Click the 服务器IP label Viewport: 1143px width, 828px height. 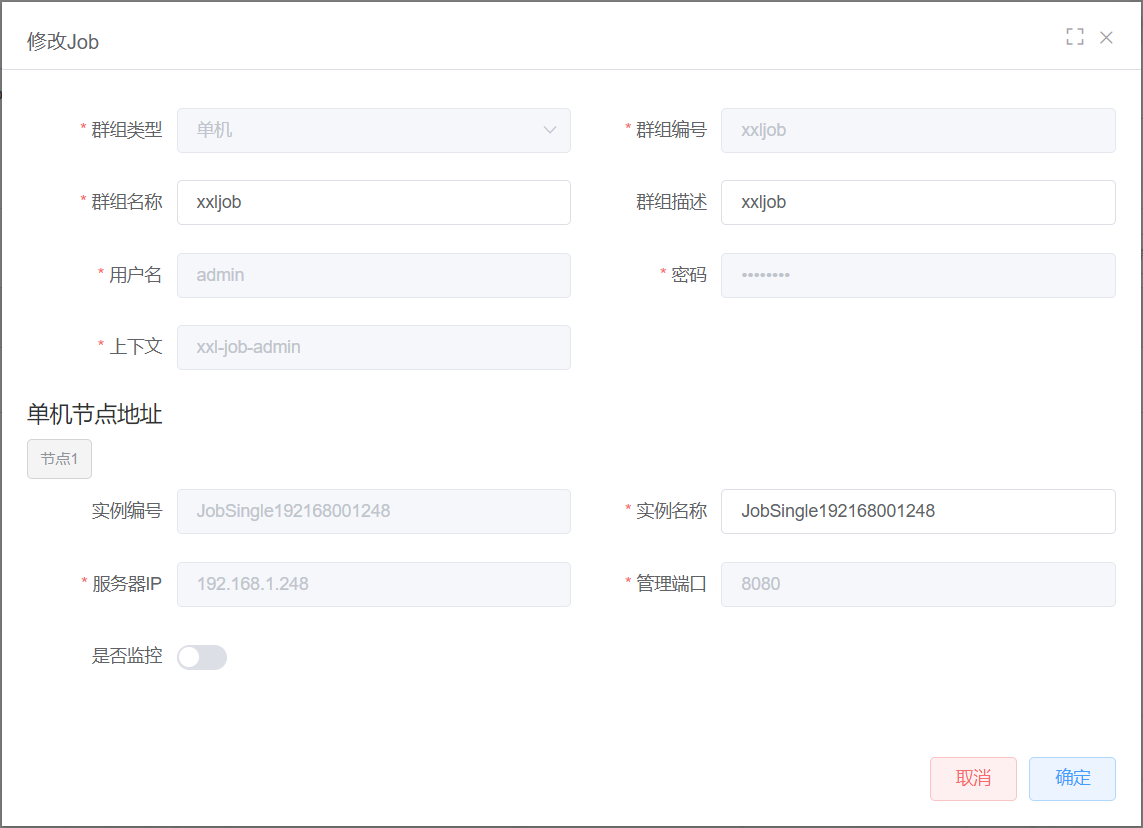click(126, 585)
